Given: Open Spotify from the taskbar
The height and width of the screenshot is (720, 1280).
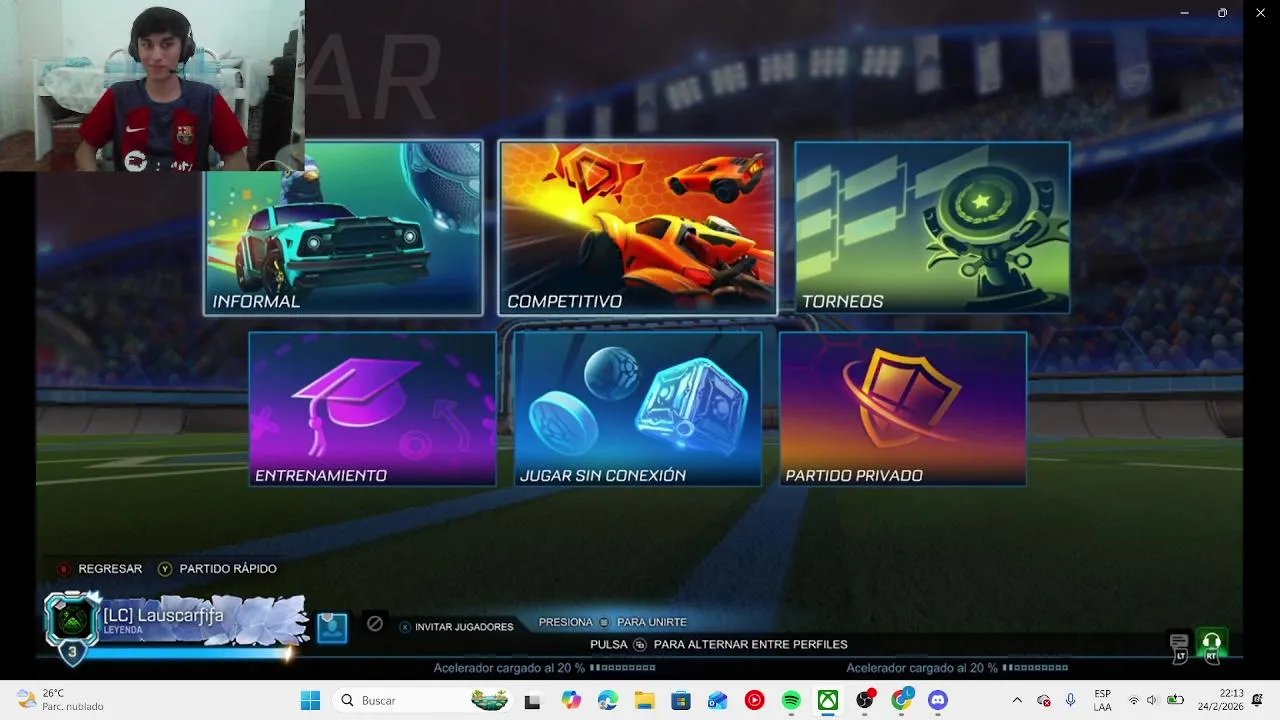Looking at the screenshot, I should tap(791, 700).
